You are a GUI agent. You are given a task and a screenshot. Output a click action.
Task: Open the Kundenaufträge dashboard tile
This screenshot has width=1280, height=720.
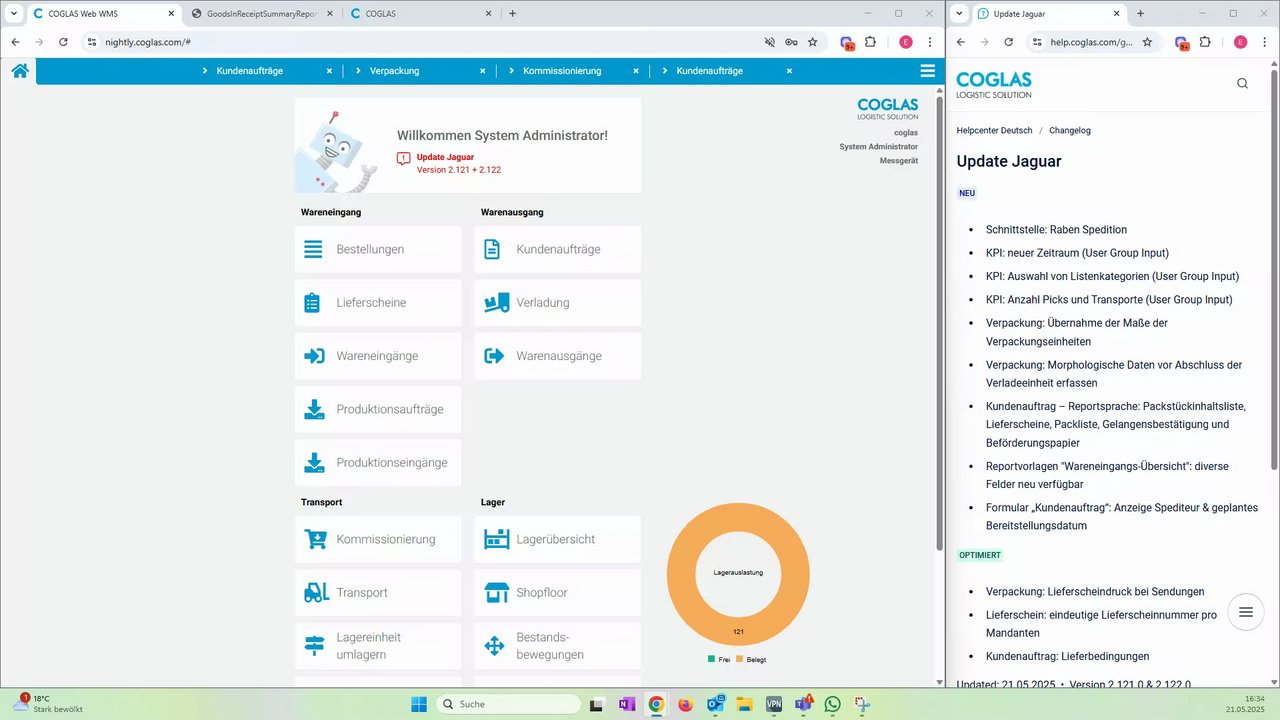pyautogui.click(x=558, y=249)
